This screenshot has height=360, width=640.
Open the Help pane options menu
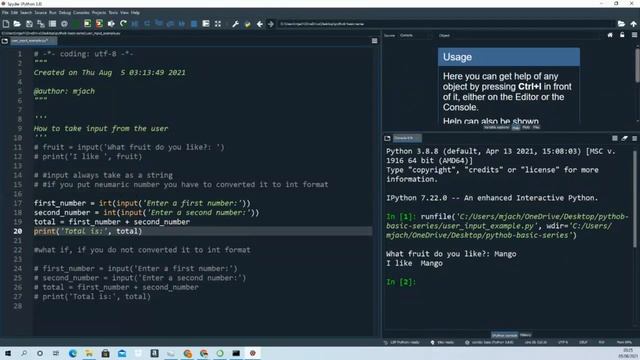[634, 36]
